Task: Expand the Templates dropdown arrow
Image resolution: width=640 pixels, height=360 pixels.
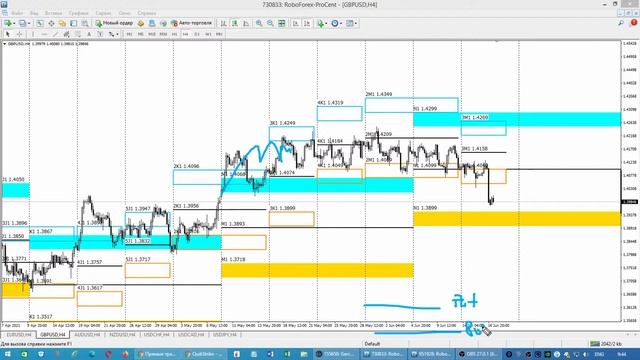Action: coord(356,23)
